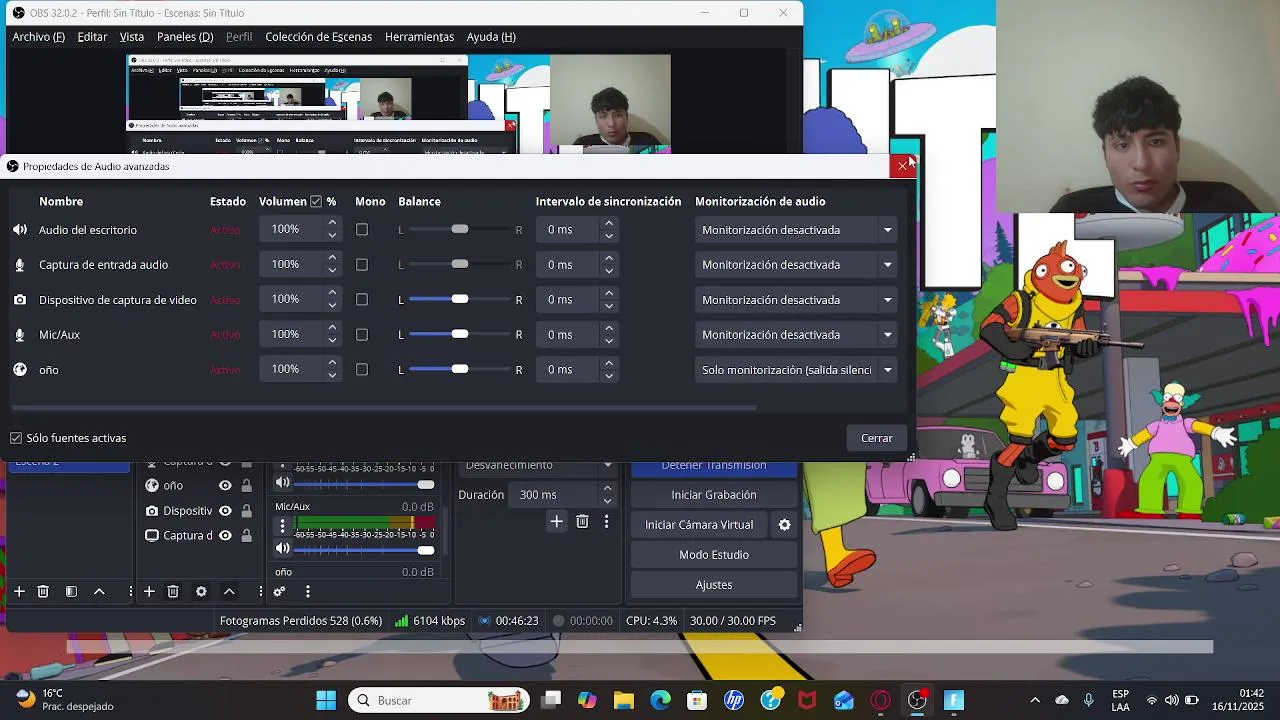
Task: Increase sync offset for Mic/Aux
Action: coord(608,329)
